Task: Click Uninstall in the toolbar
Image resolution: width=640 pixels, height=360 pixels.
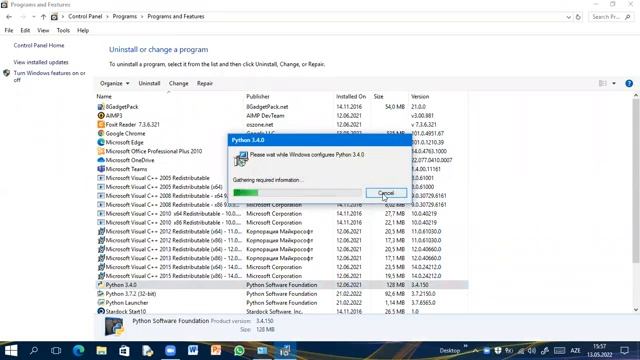Action: [x=149, y=83]
